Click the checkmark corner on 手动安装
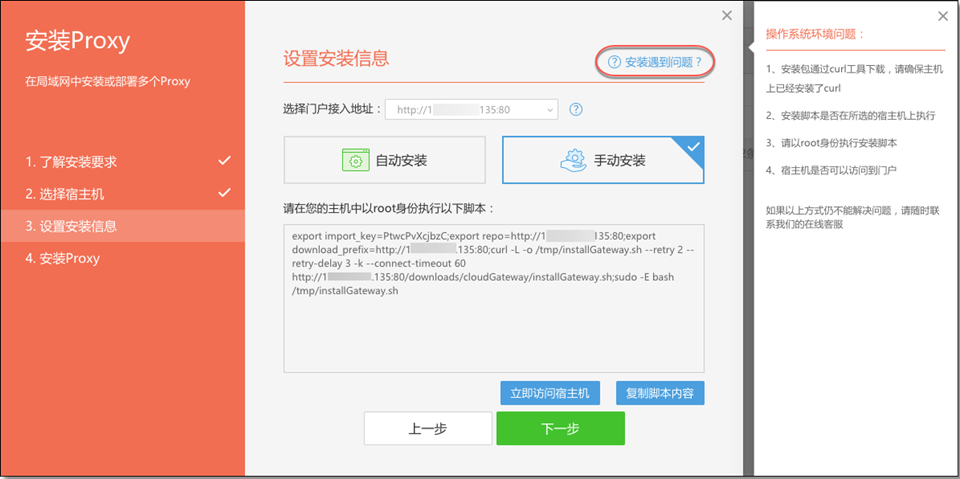This screenshot has height=479, width=960. (x=694, y=146)
